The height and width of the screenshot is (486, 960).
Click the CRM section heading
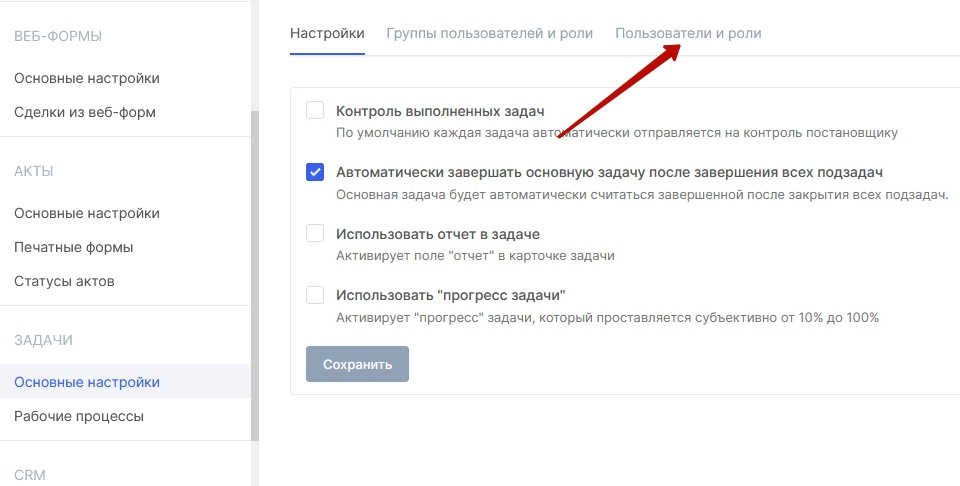[x=30, y=475]
